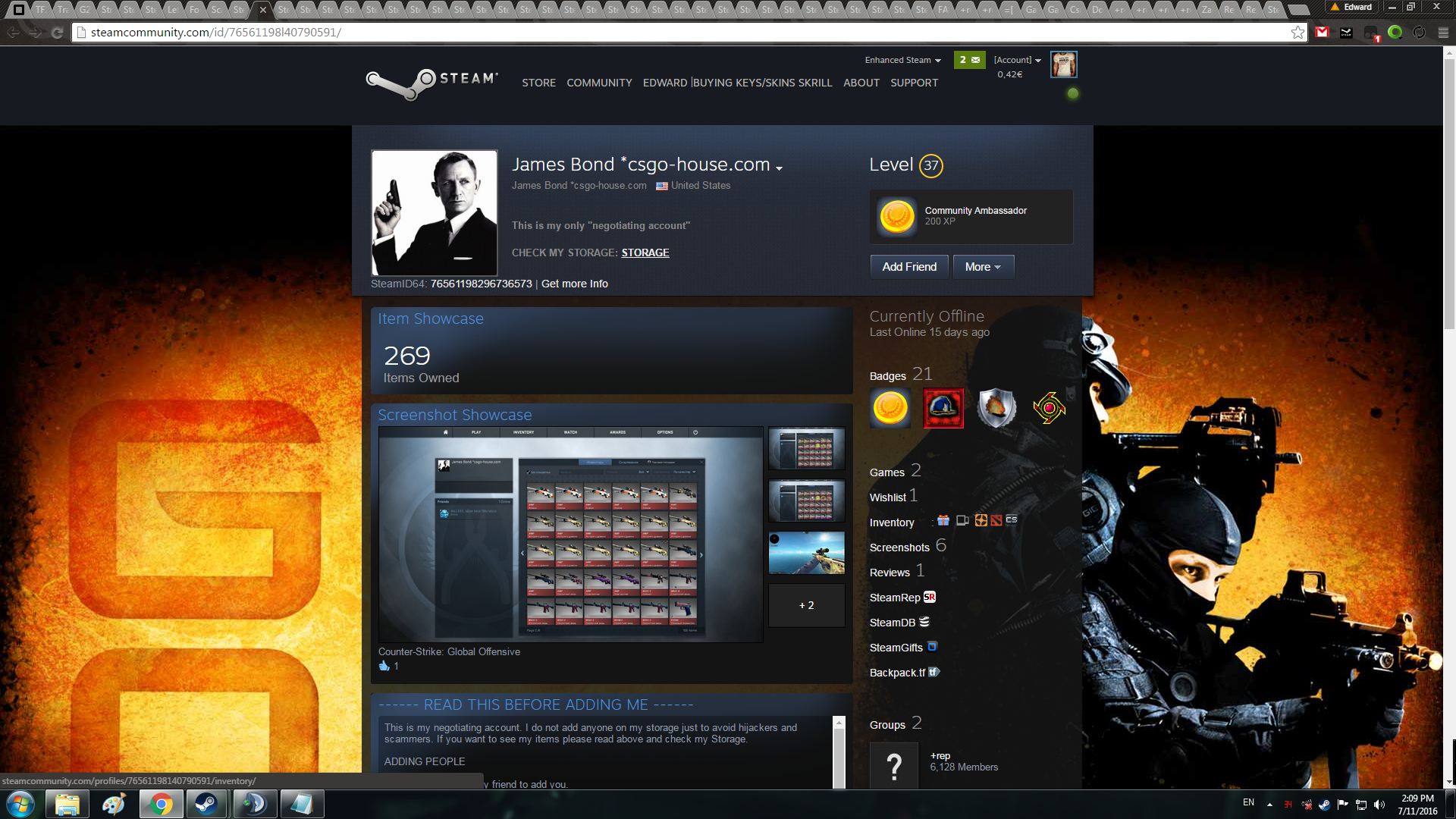
Task: Open the green mail notifications icon
Action: 969,60
